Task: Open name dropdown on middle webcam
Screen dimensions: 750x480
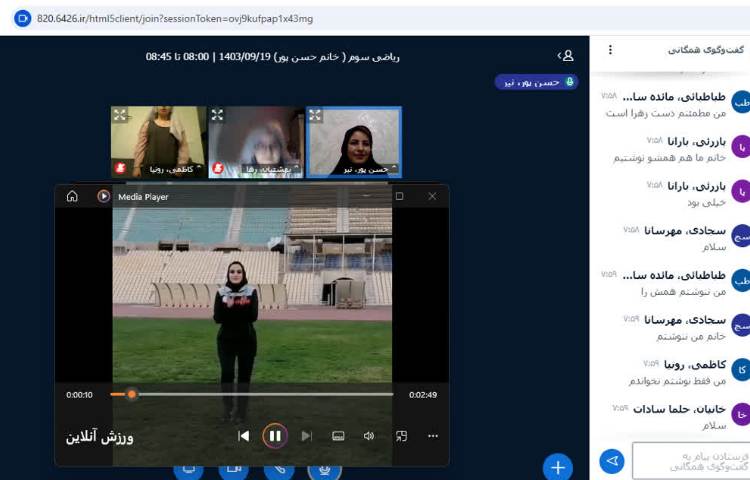Action: 271,169
